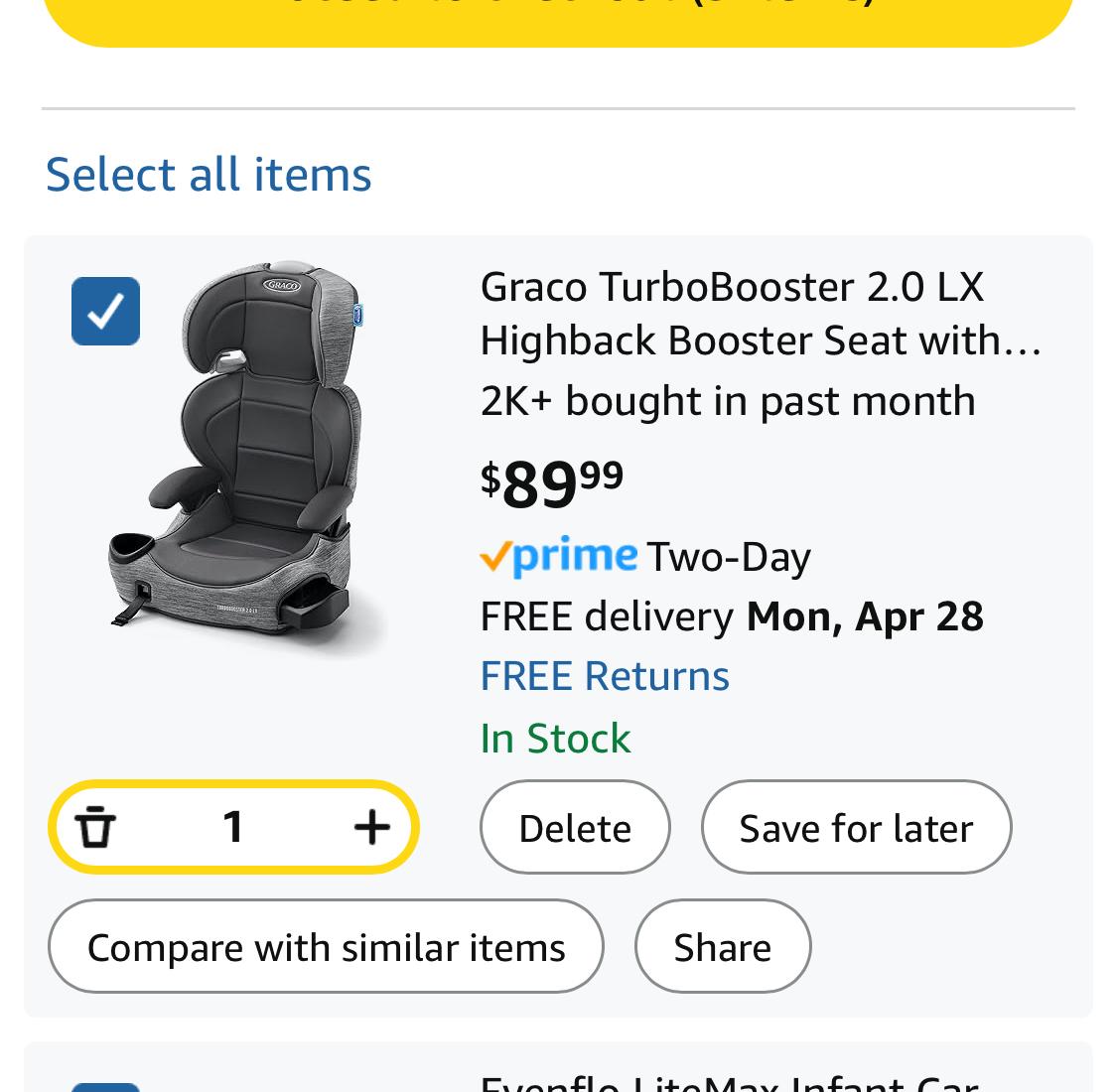Screen dimensions: 1117x1092
Task: Click the FREE delivery Mon, Apr 28 text
Action: point(732,616)
